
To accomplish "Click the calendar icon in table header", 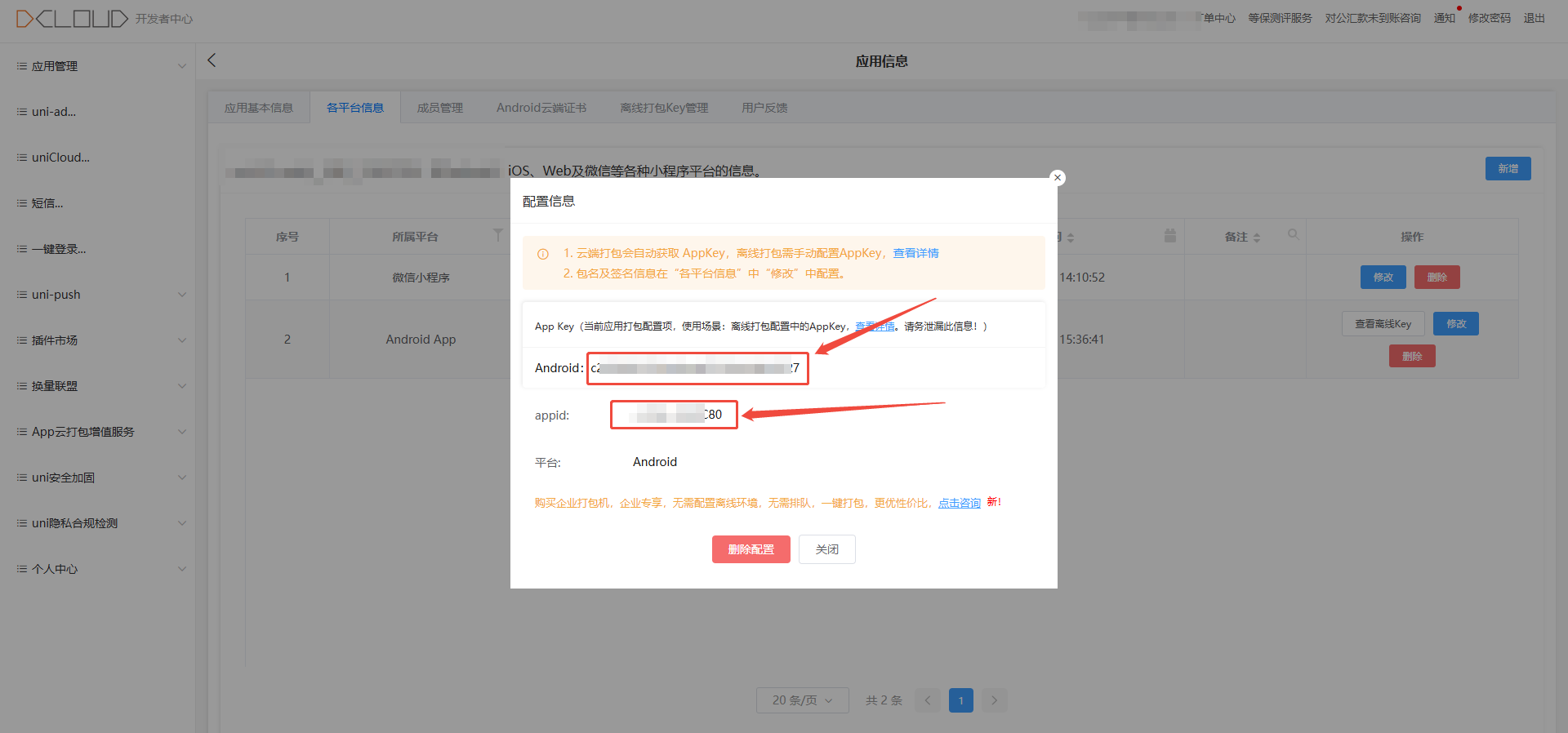I will (1169, 235).
